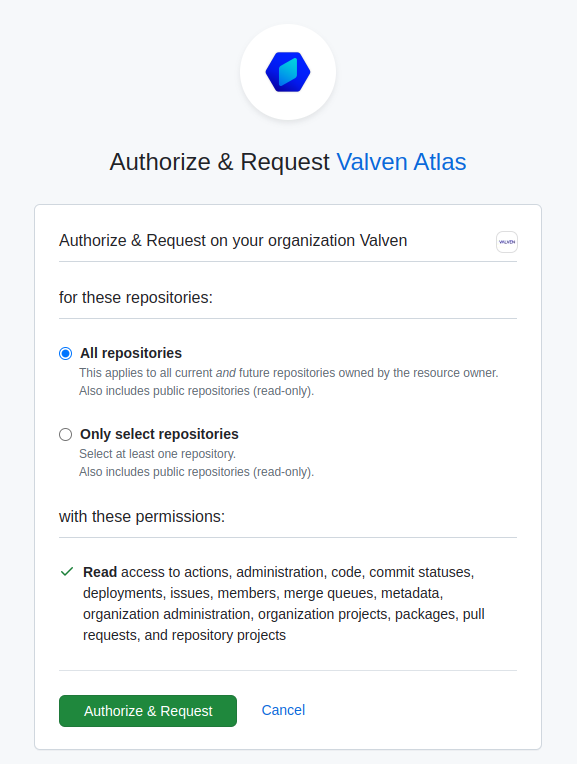Viewport: 577px width, 764px height.
Task: Click the blue hexagon Valven Atlas logo
Action: click(288, 72)
